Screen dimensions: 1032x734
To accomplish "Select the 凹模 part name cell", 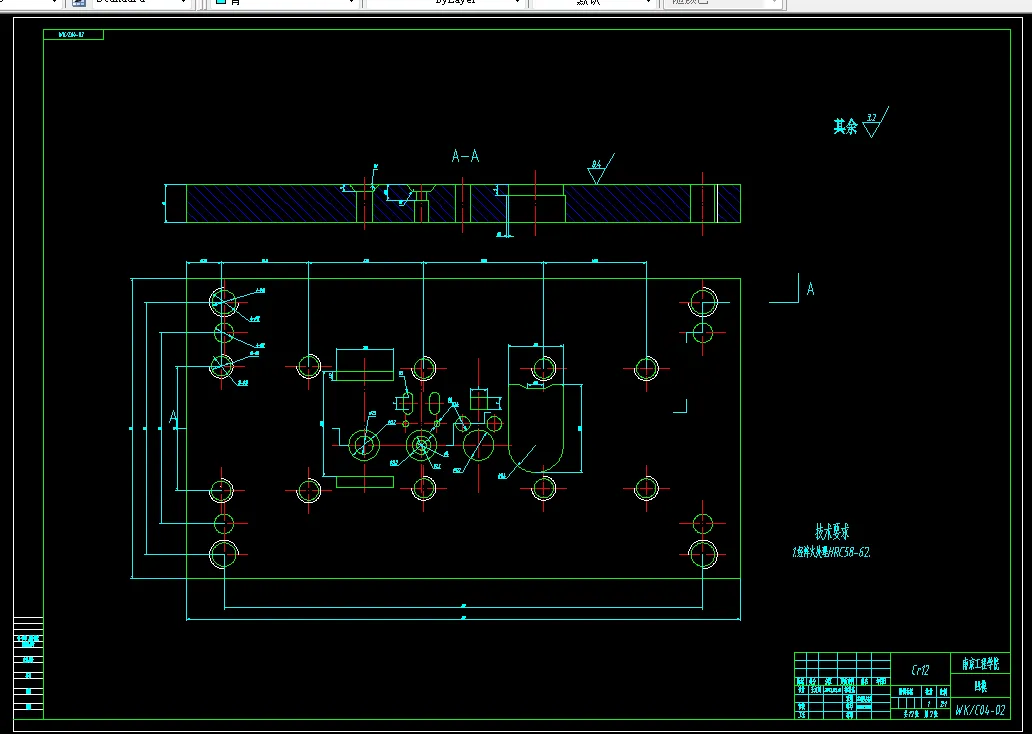I will pyautogui.click(x=981, y=687).
